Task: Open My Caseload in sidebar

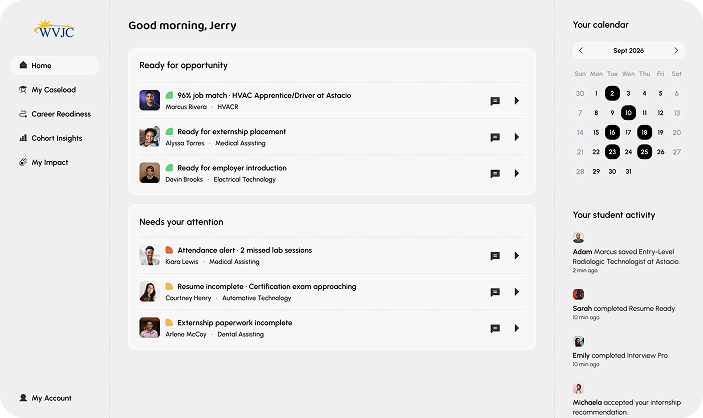Action: (55, 90)
